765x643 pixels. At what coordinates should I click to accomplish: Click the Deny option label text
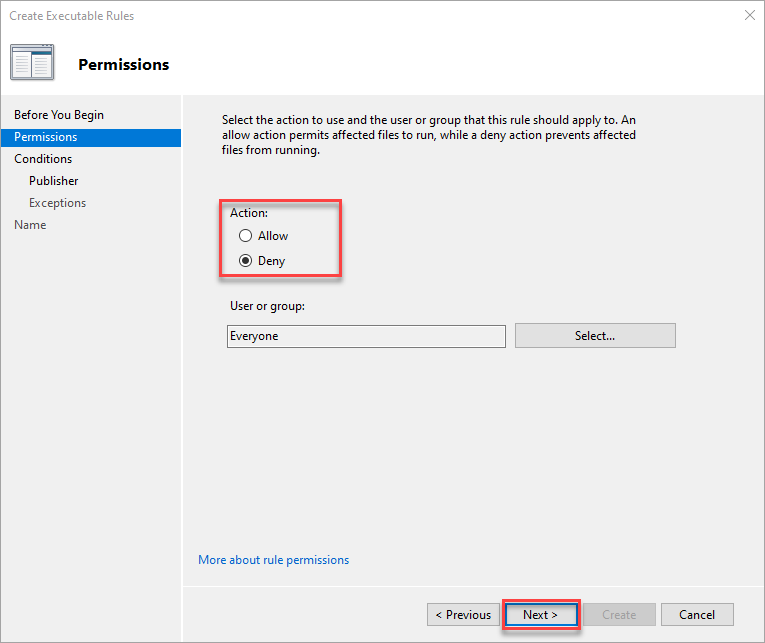click(271, 261)
